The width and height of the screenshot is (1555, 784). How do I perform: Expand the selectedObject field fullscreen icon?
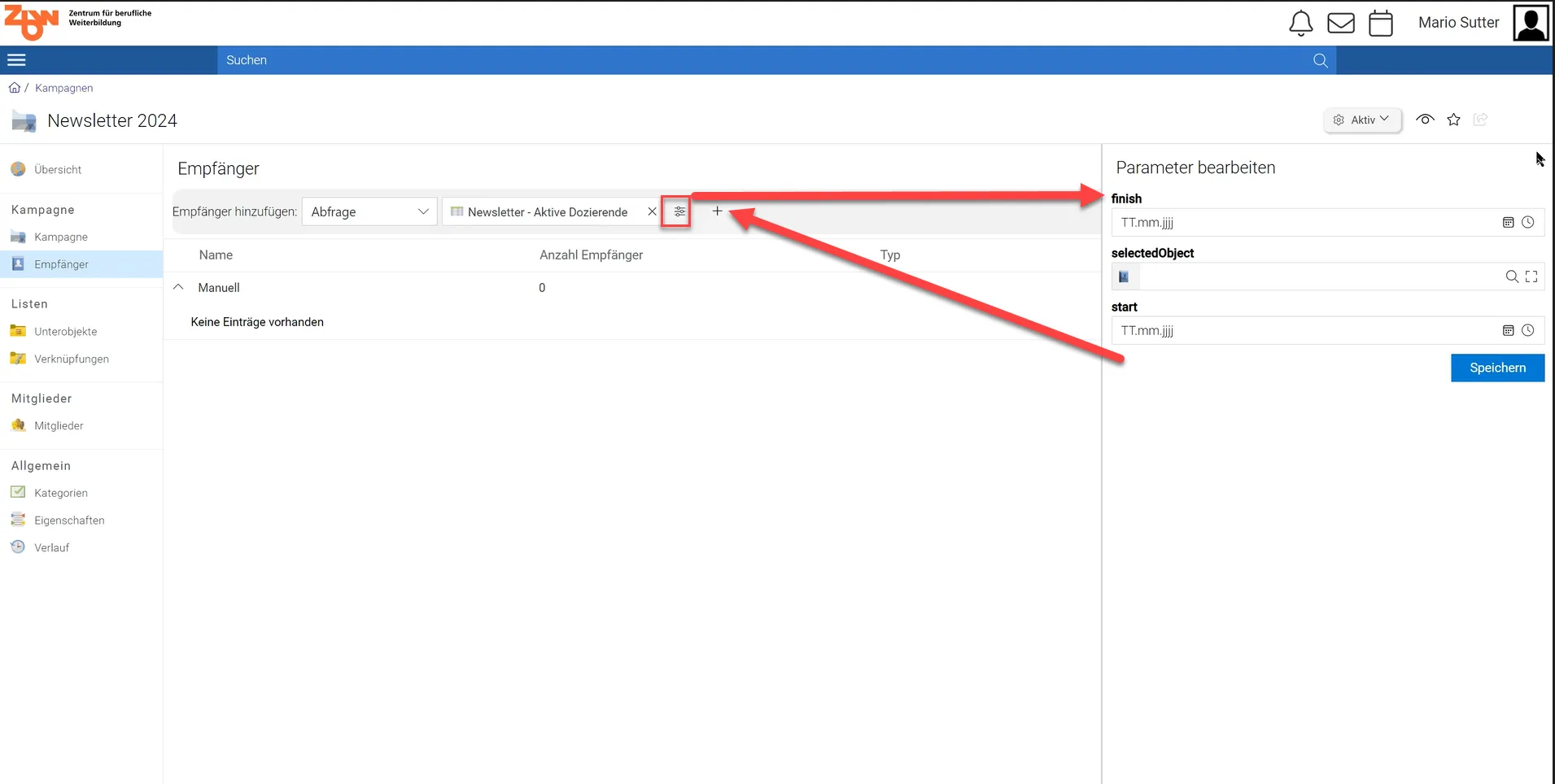coord(1531,277)
